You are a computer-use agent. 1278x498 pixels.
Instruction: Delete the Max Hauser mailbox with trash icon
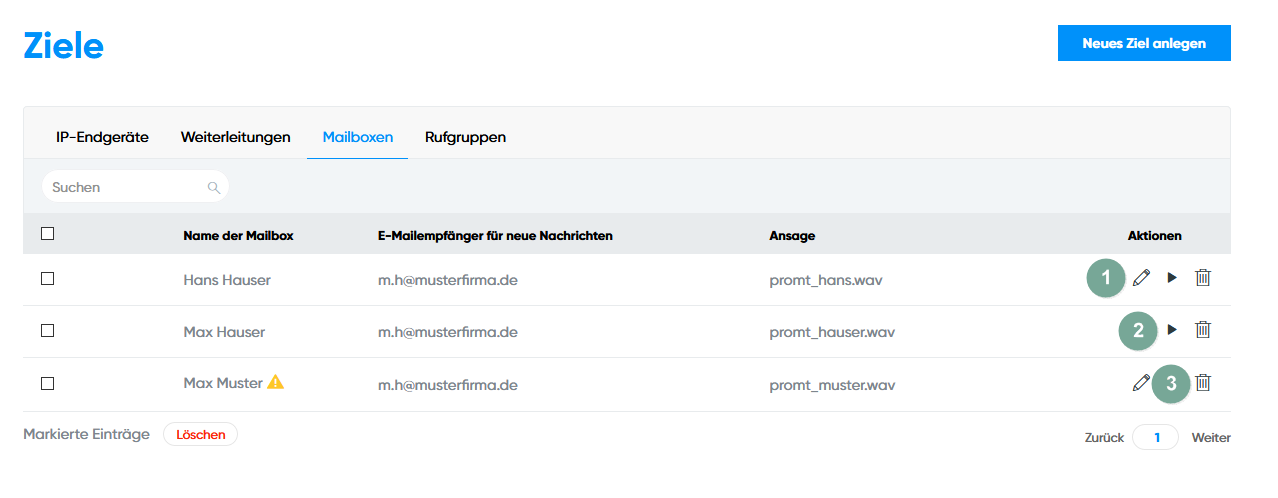click(x=1203, y=329)
